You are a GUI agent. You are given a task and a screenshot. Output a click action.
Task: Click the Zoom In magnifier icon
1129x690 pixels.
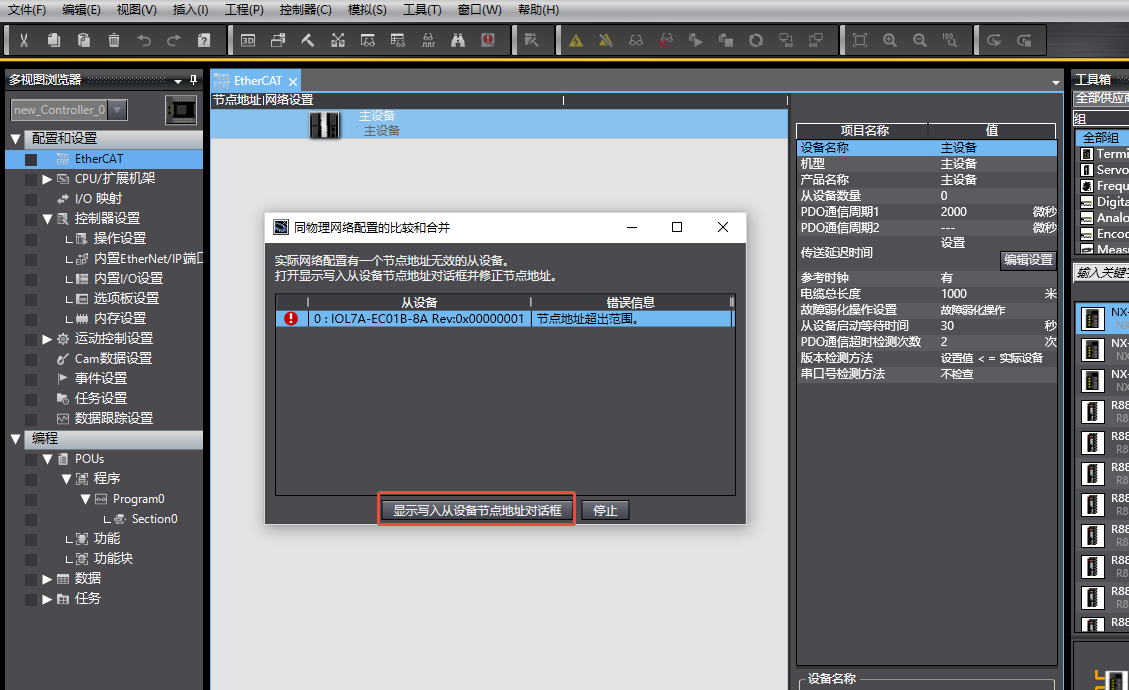pyautogui.click(x=890, y=41)
